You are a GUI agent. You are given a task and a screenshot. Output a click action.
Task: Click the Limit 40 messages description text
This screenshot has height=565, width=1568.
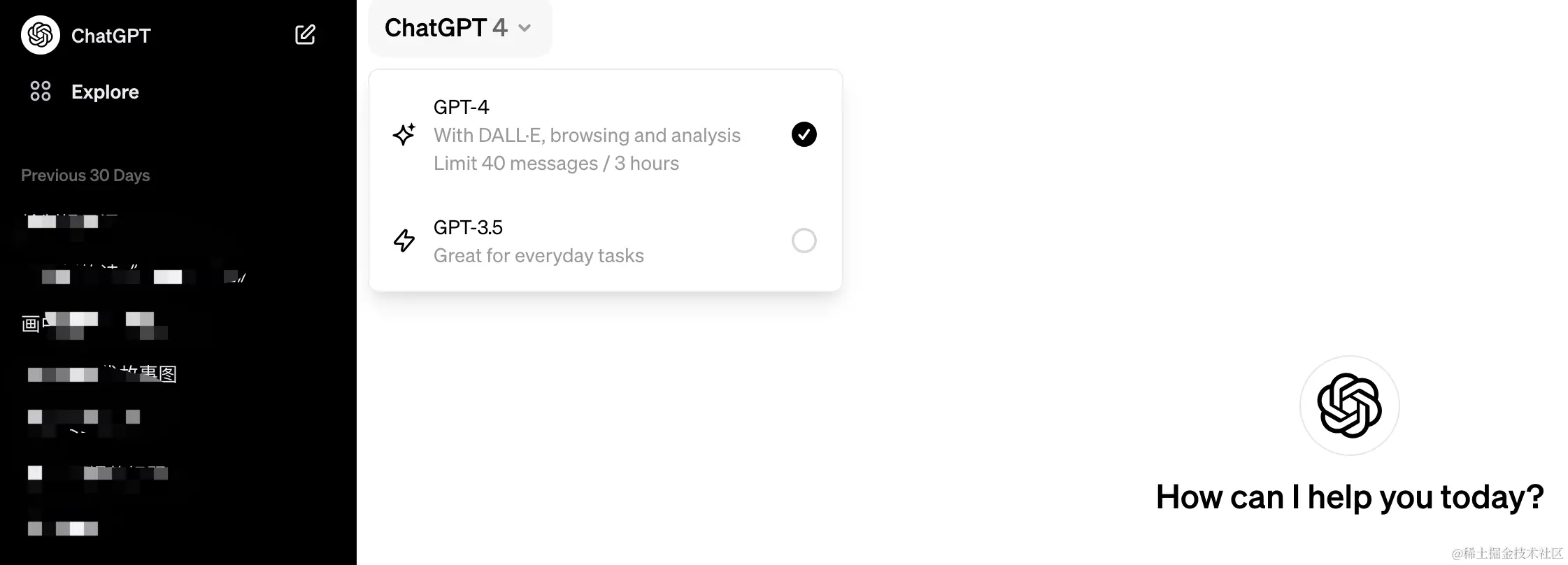[x=556, y=164]
